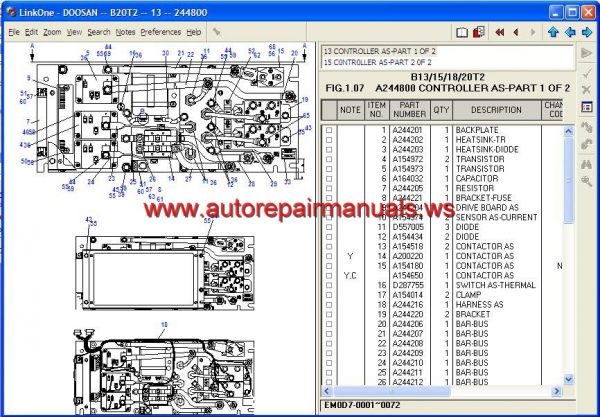Screen dimensions: 600x417
Task: Open the Zoom menu
Action: [52, 33]
